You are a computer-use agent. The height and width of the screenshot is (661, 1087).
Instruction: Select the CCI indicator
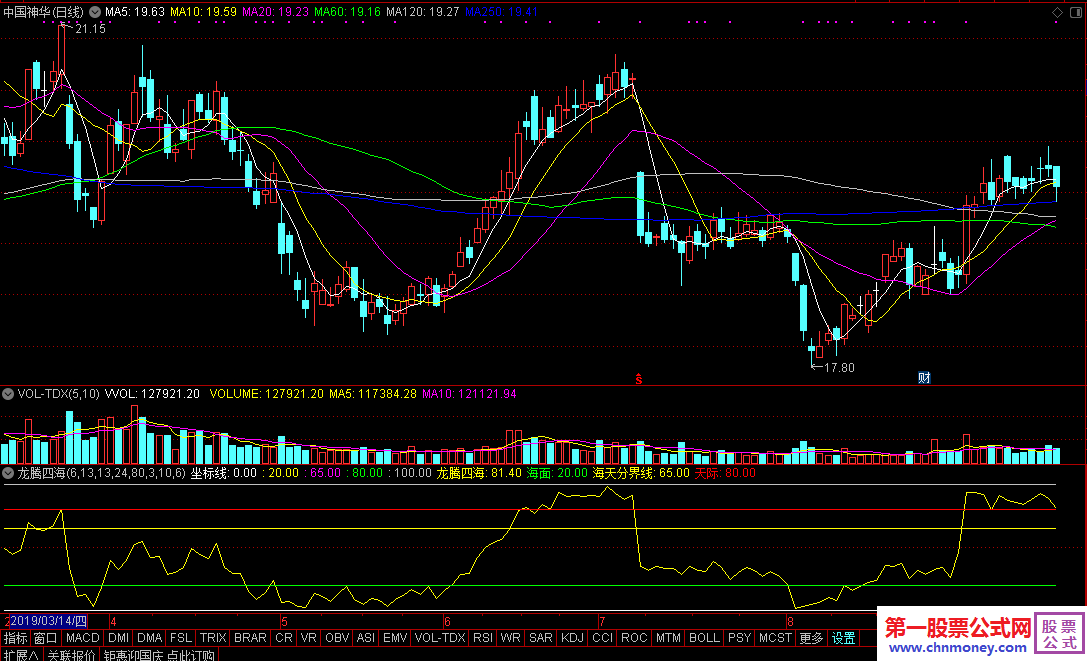[x=602, y=637]
